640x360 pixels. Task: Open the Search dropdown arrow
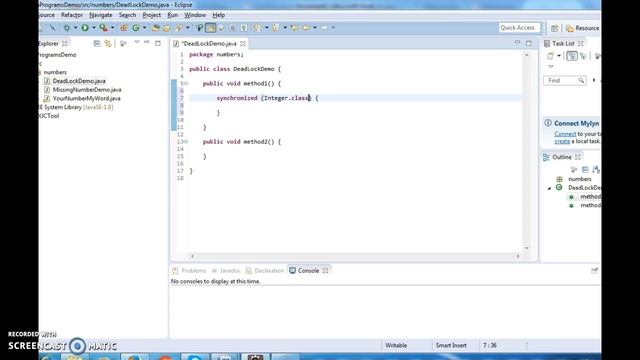coord(188,28)
